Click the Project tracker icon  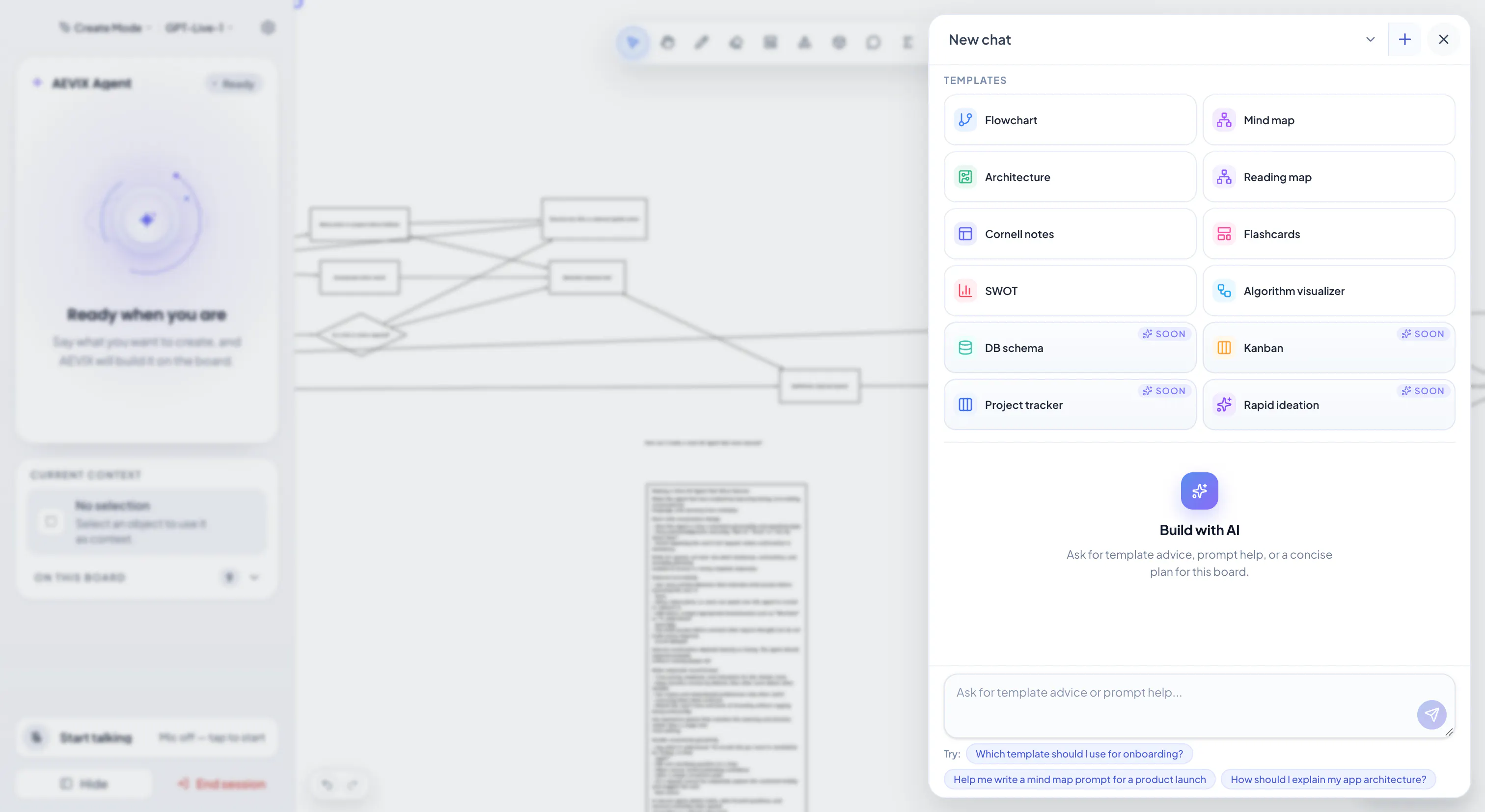coord(965,405)
